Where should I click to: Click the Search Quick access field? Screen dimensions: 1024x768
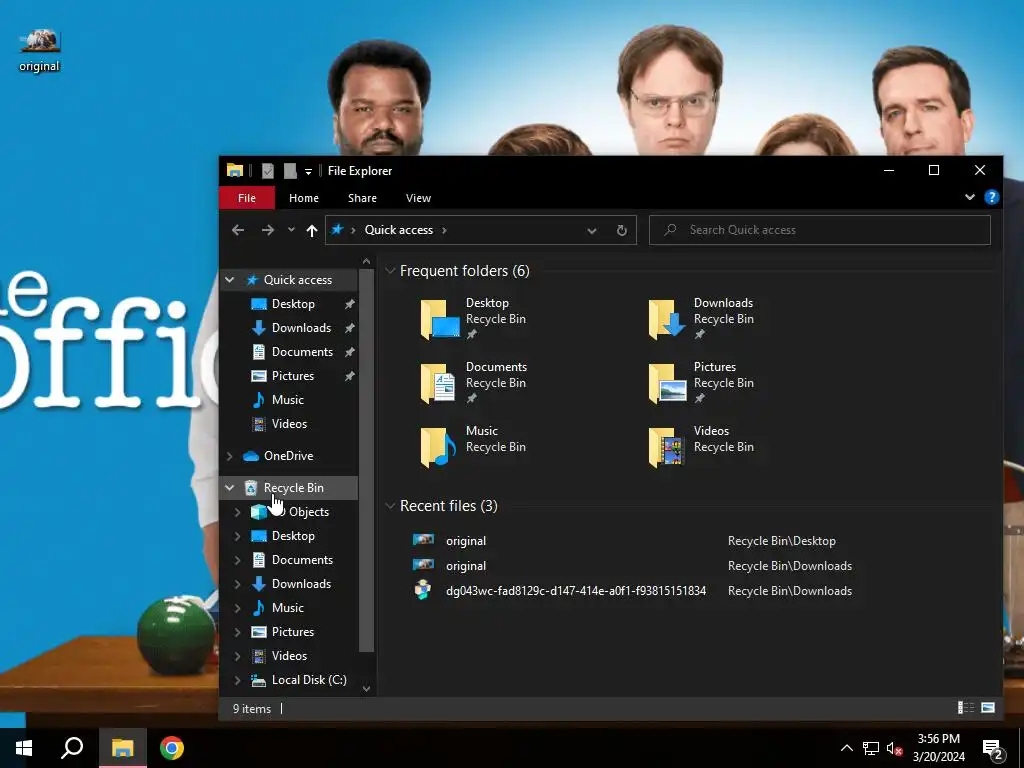(820, 230)
